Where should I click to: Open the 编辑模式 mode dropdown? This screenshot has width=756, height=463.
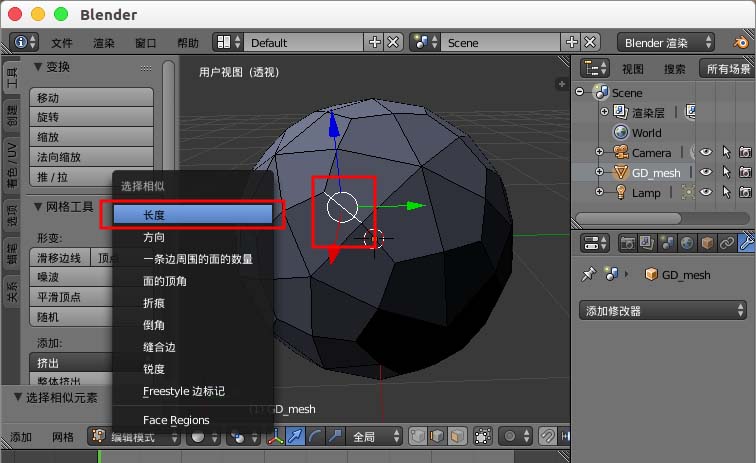click(x=133, y=437)
